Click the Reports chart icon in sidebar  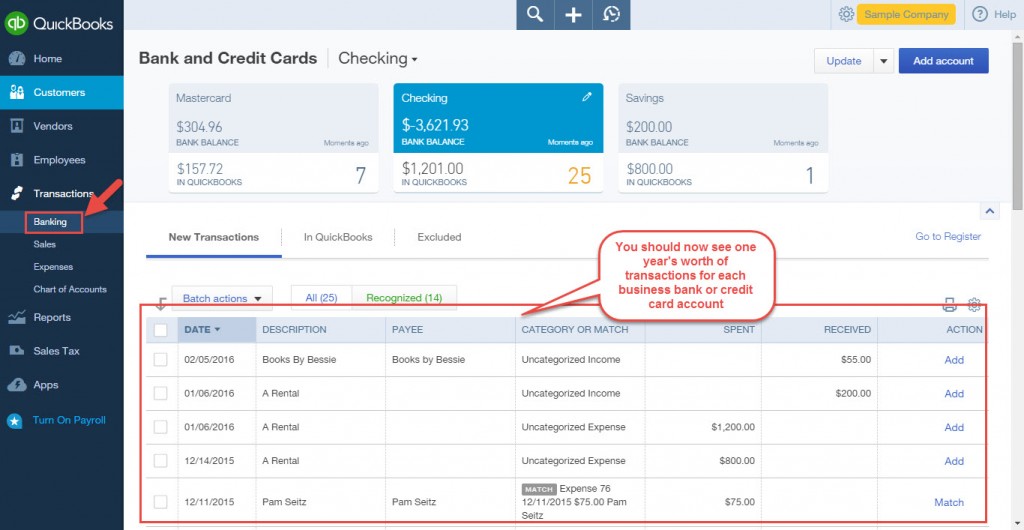(x=17, y=317)
